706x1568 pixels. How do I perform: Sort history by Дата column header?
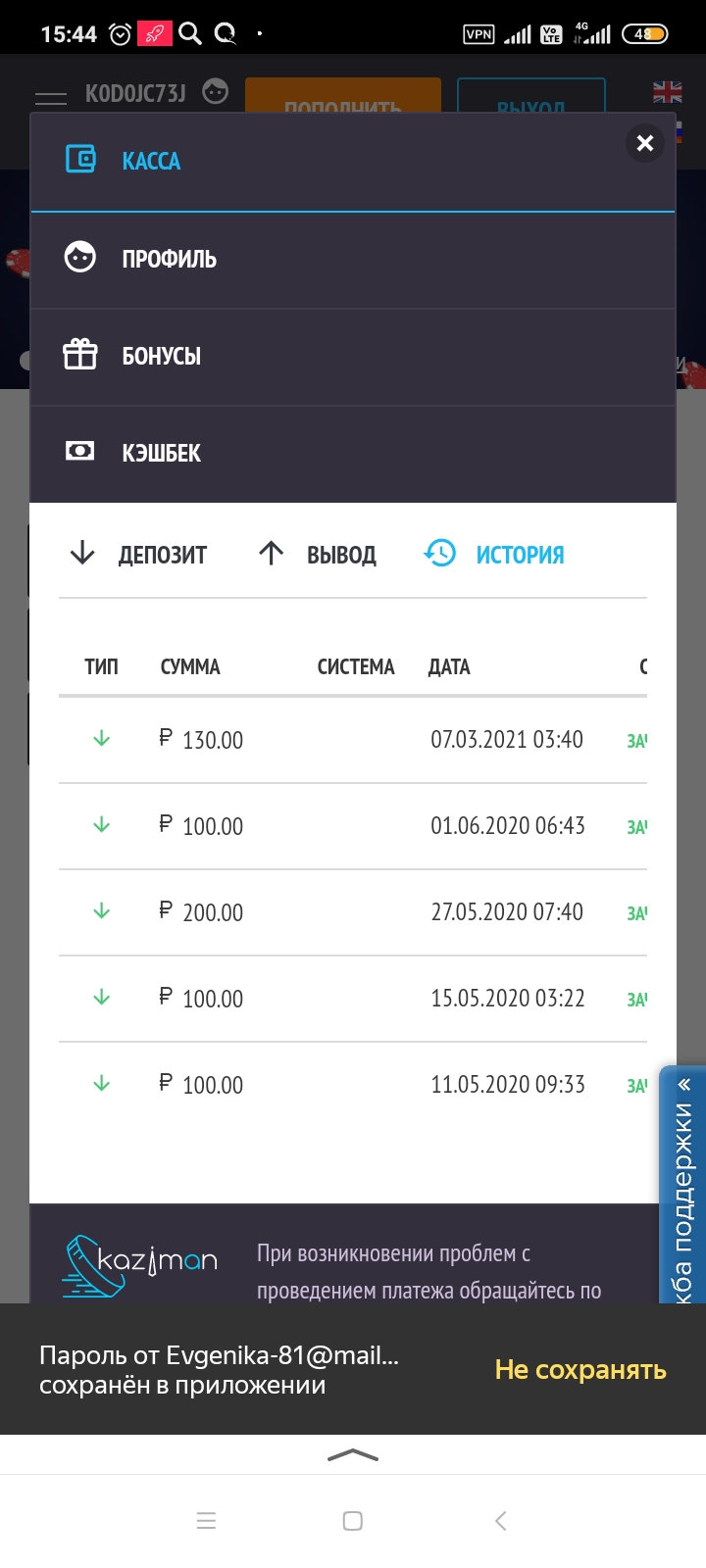tap(449, 667)
